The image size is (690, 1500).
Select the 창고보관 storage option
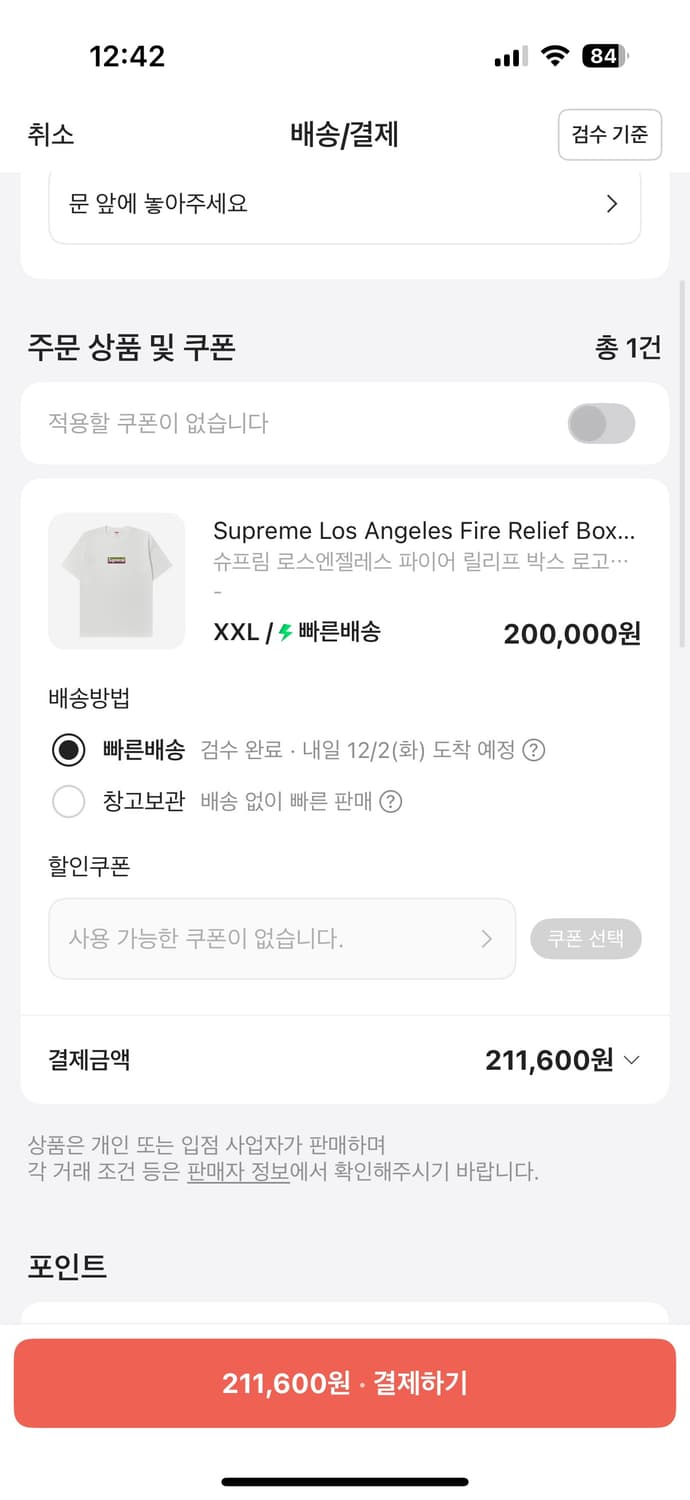click(68, 802)
